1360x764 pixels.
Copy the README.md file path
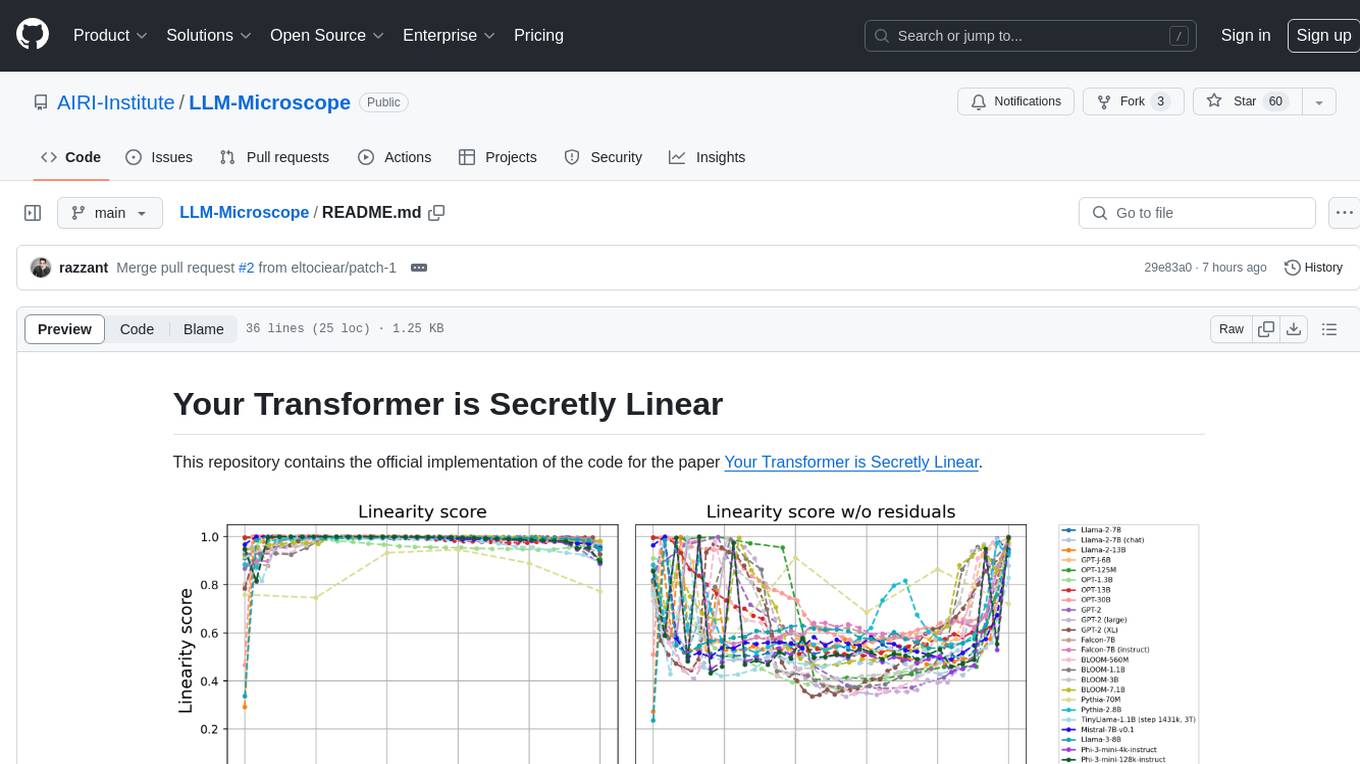click(x=436, y=213)
